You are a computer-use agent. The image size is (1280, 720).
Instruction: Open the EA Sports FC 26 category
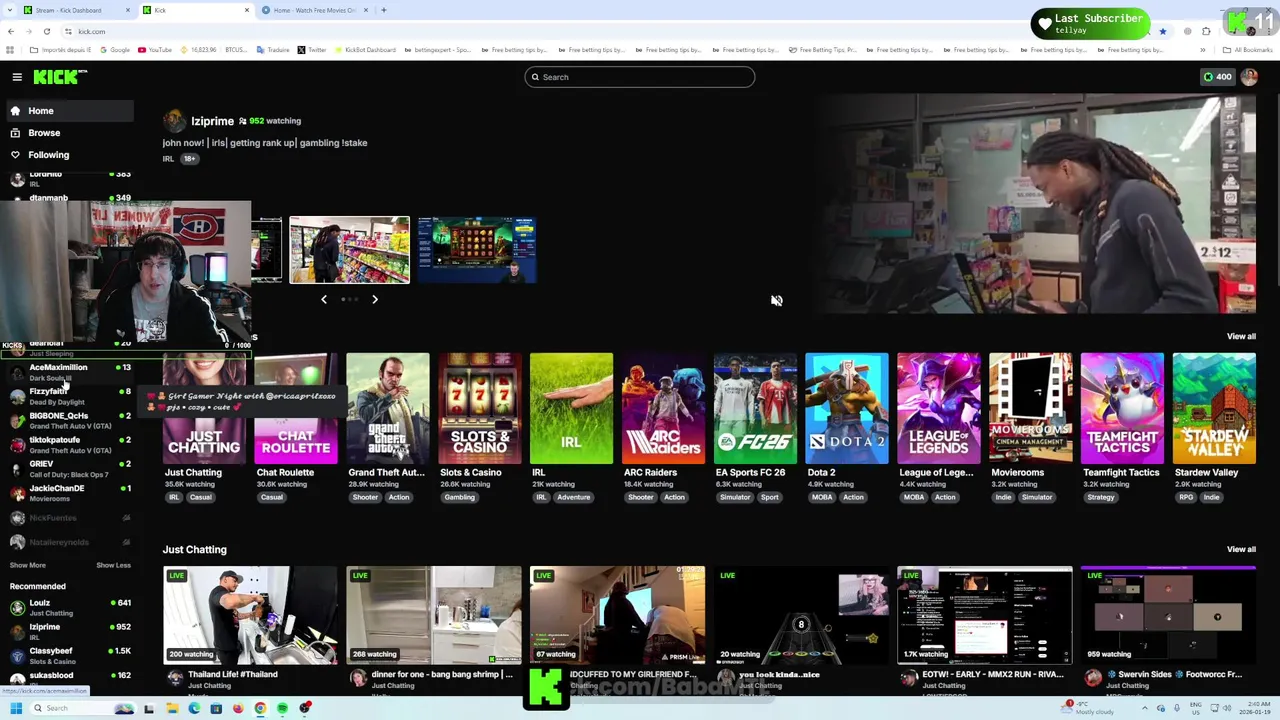point(755,410)
